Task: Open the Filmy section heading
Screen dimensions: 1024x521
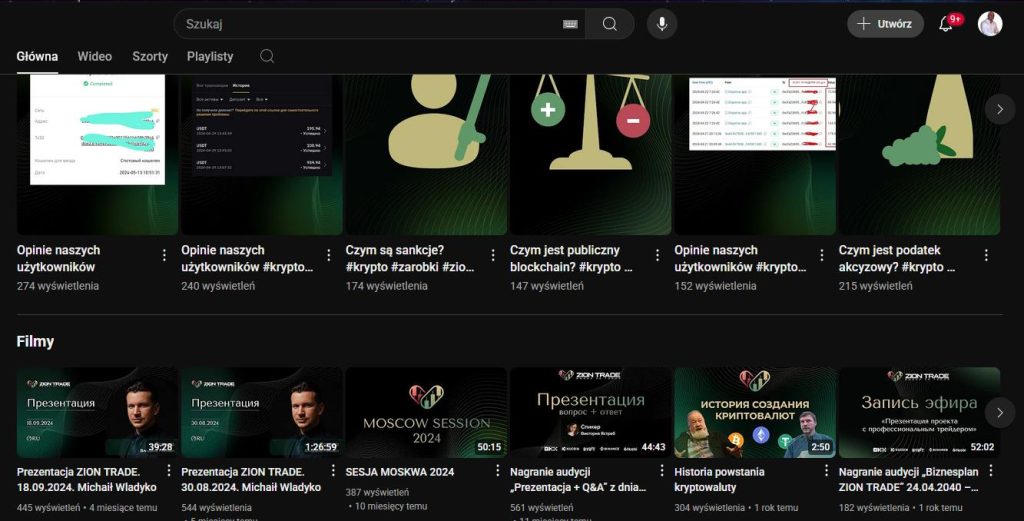Action: (35, 341)
